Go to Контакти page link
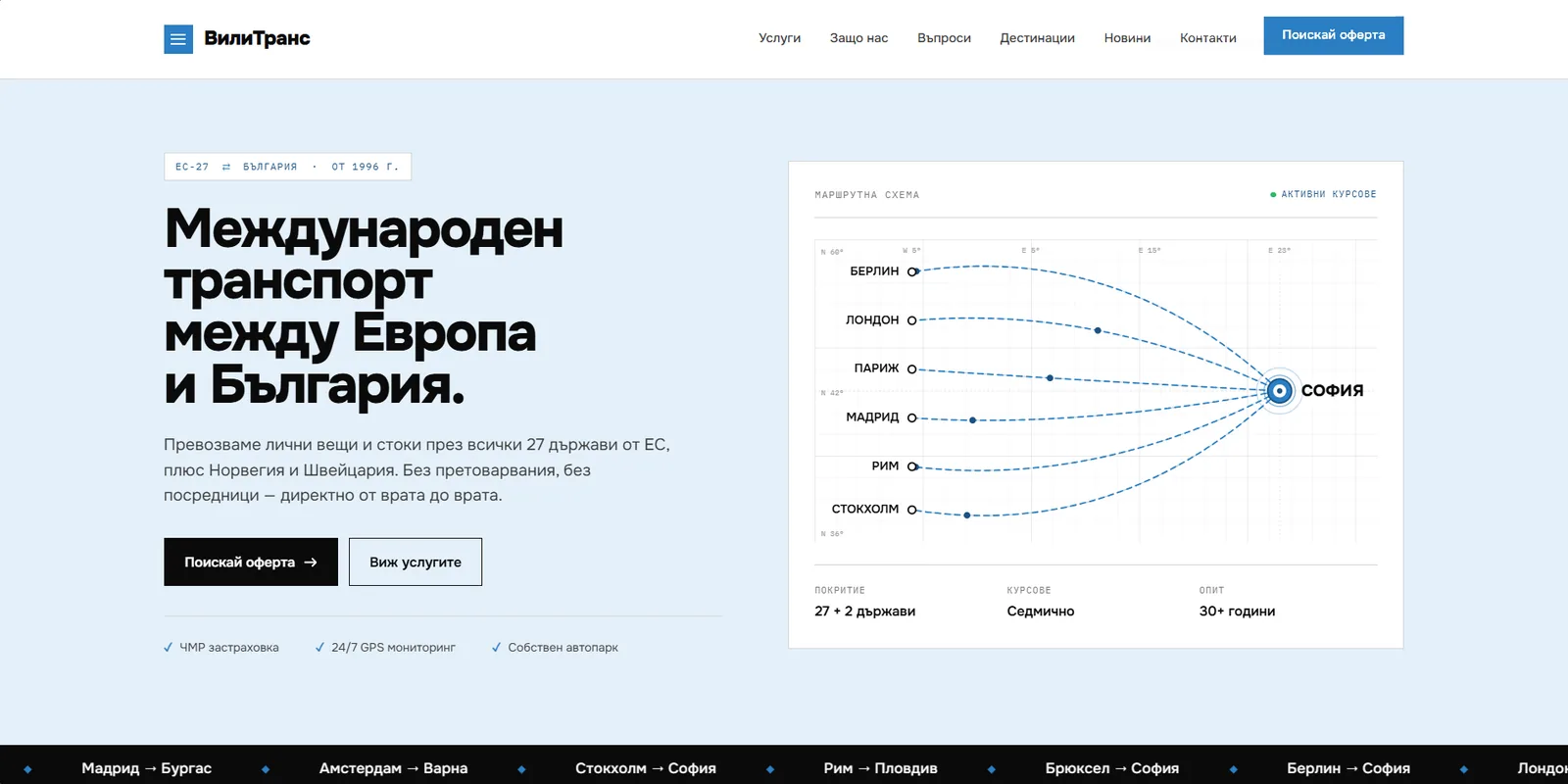 [x=1207, y=38]
